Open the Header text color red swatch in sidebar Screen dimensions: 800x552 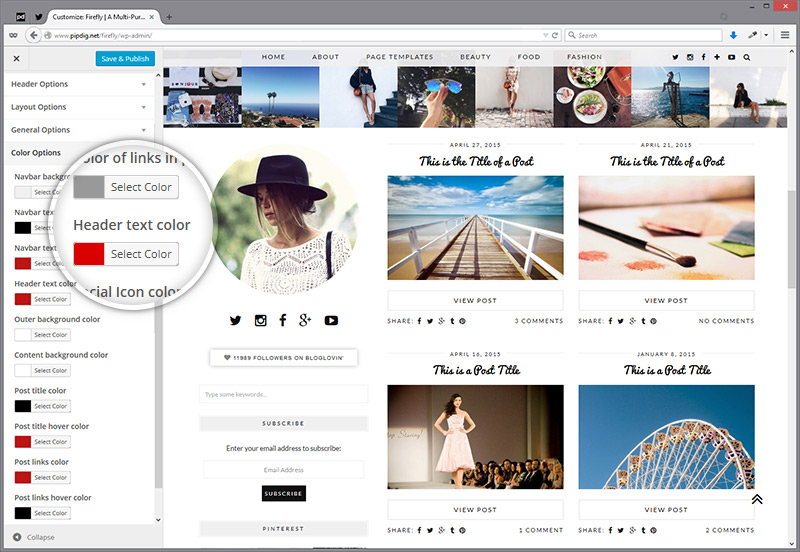tap(22, 299)
